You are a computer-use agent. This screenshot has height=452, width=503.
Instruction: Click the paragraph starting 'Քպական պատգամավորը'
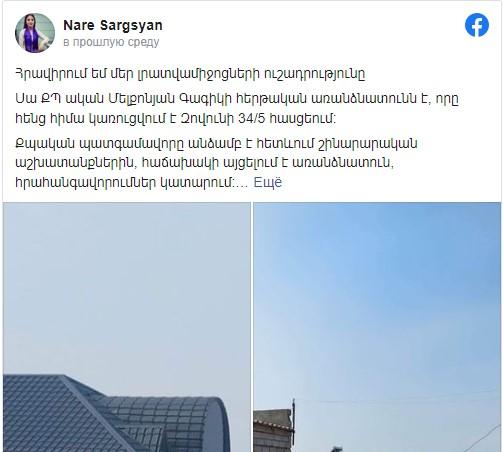click(x=216, y=163)
